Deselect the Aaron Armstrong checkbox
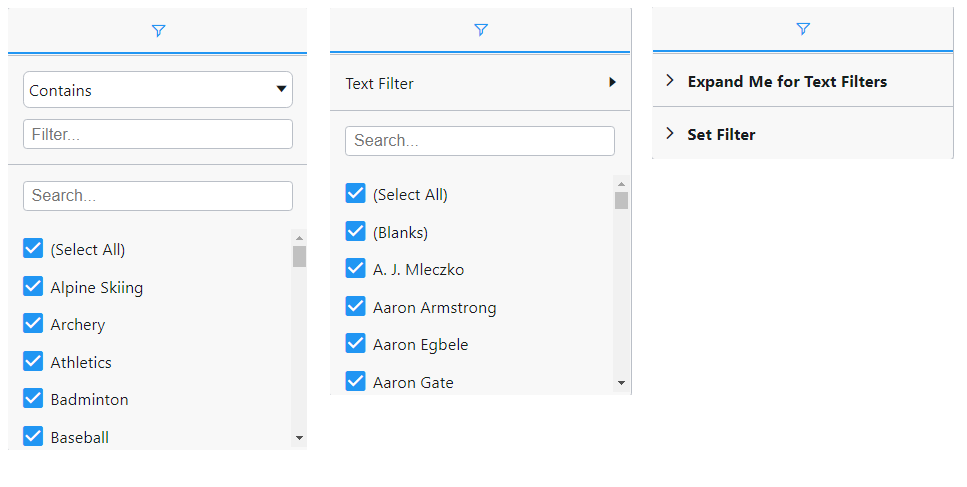The height and width of the screenshot is (487, 967). [x=355, y=307]
